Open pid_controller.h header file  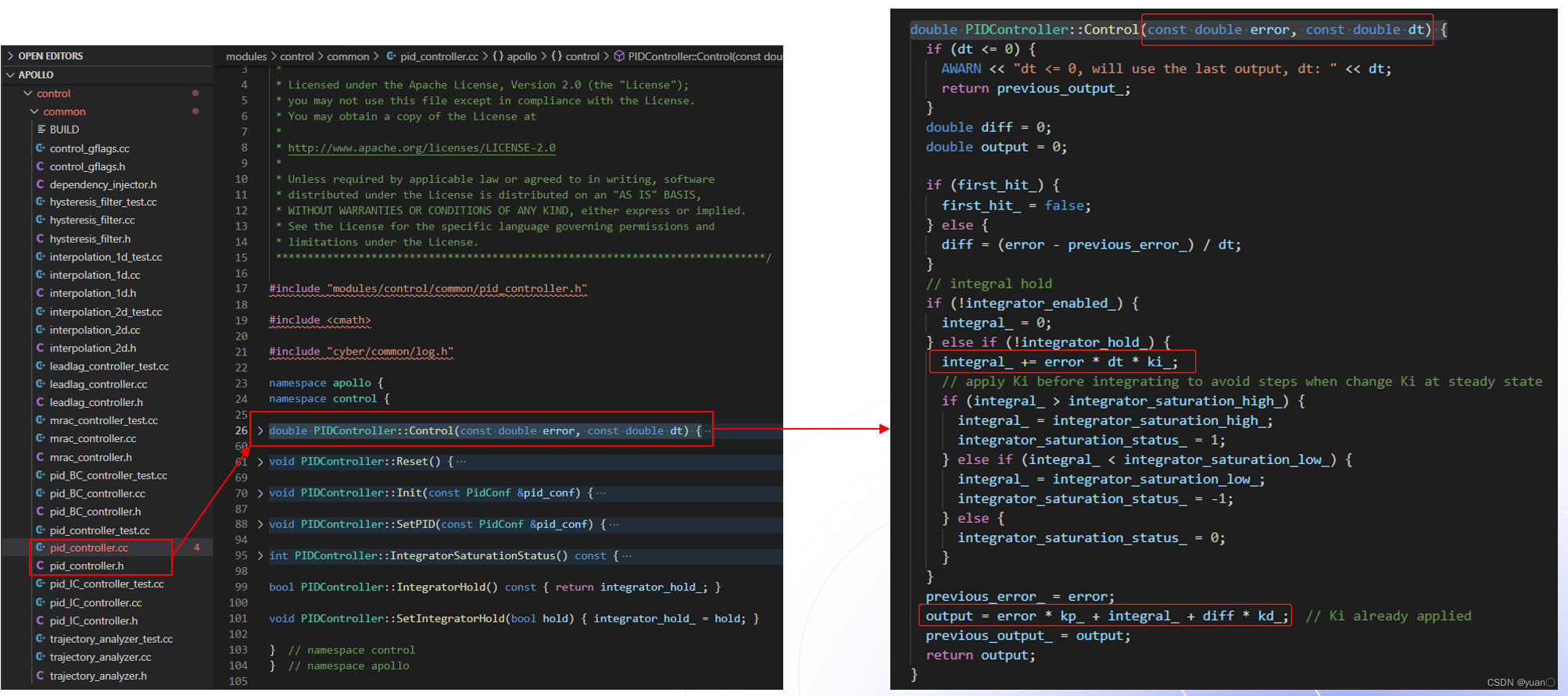click(x=86, y=566)
